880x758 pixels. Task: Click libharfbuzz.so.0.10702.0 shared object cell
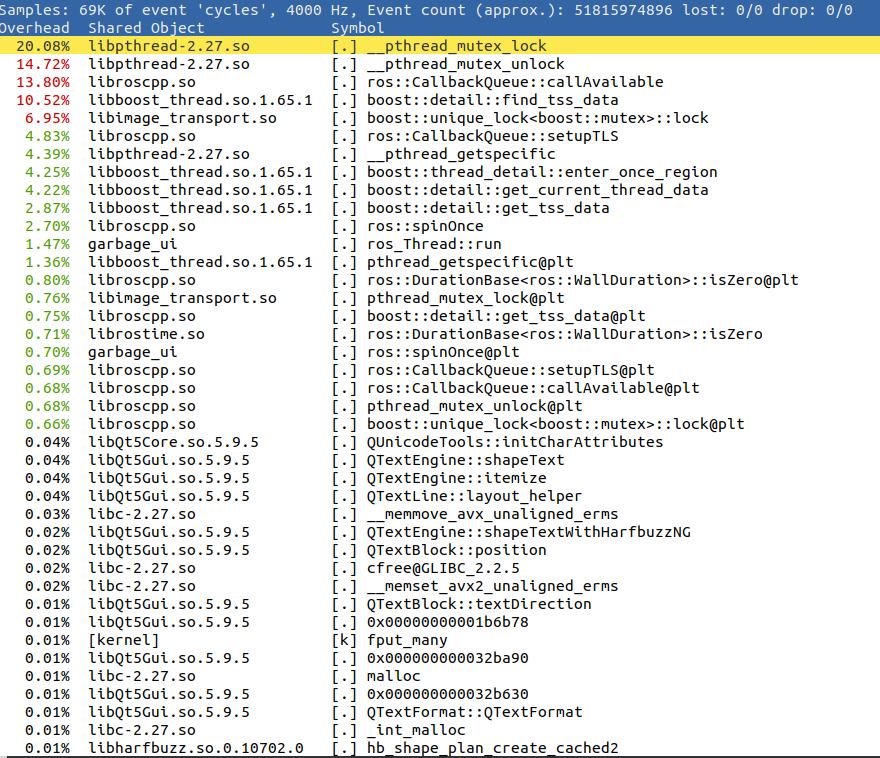[x=195, y=748]
